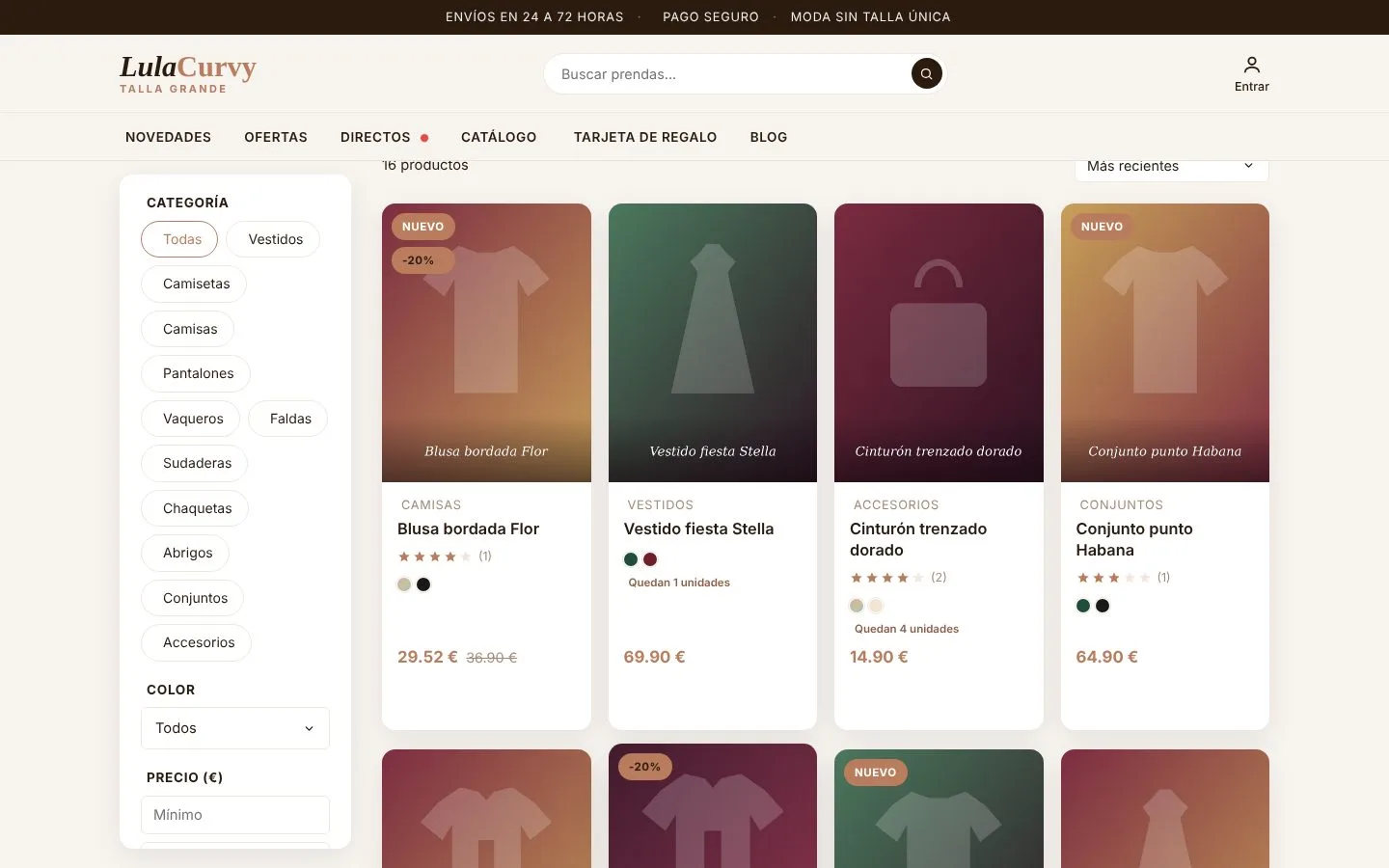Open Vestido fiesta Stella product image
Screen dimensions: 1389x868
[713, 342]
